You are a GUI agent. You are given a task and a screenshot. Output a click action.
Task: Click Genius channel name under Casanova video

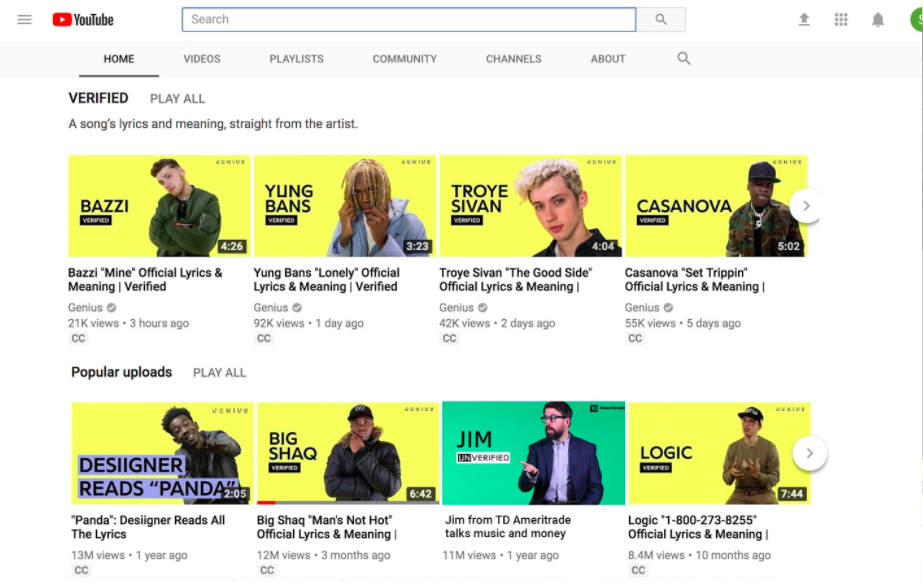642,307
